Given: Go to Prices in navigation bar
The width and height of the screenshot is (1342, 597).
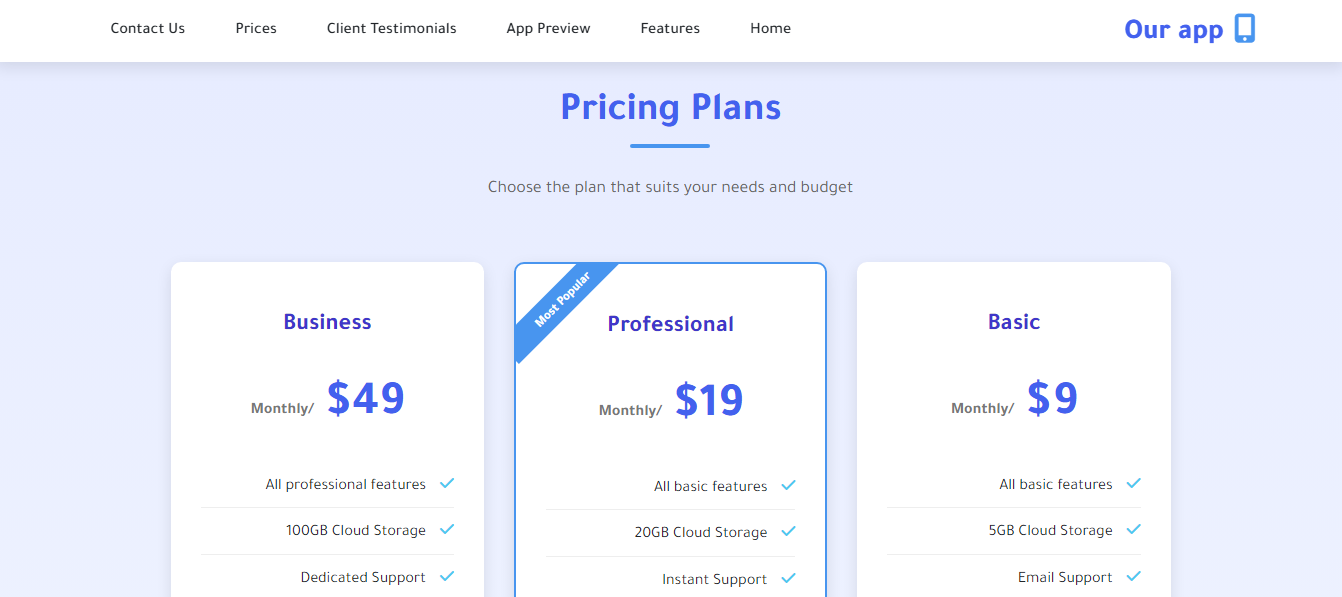Looking at the screenshot, I should point(256,29).
